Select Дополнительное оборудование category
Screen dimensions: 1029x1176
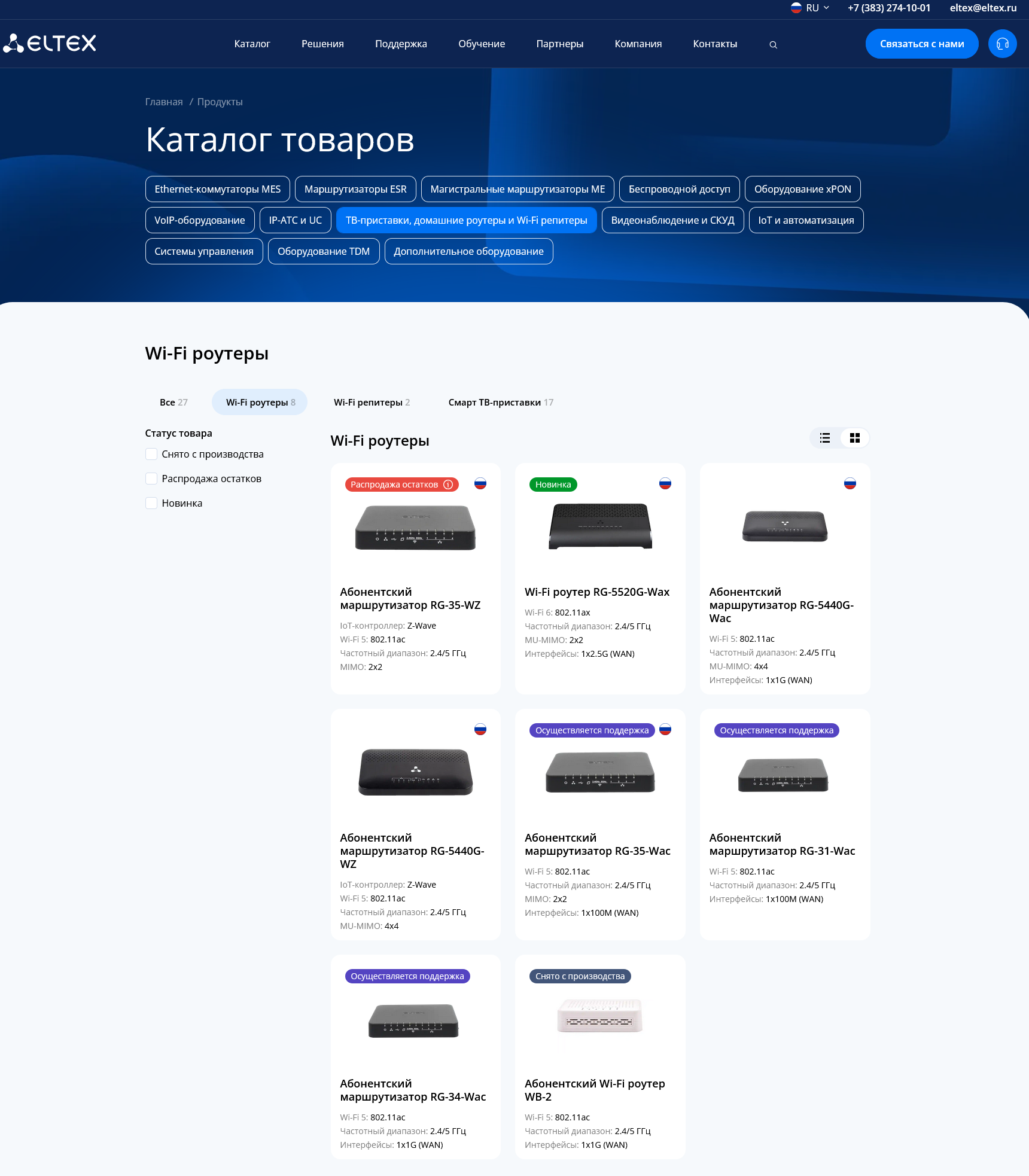point(468,251)
